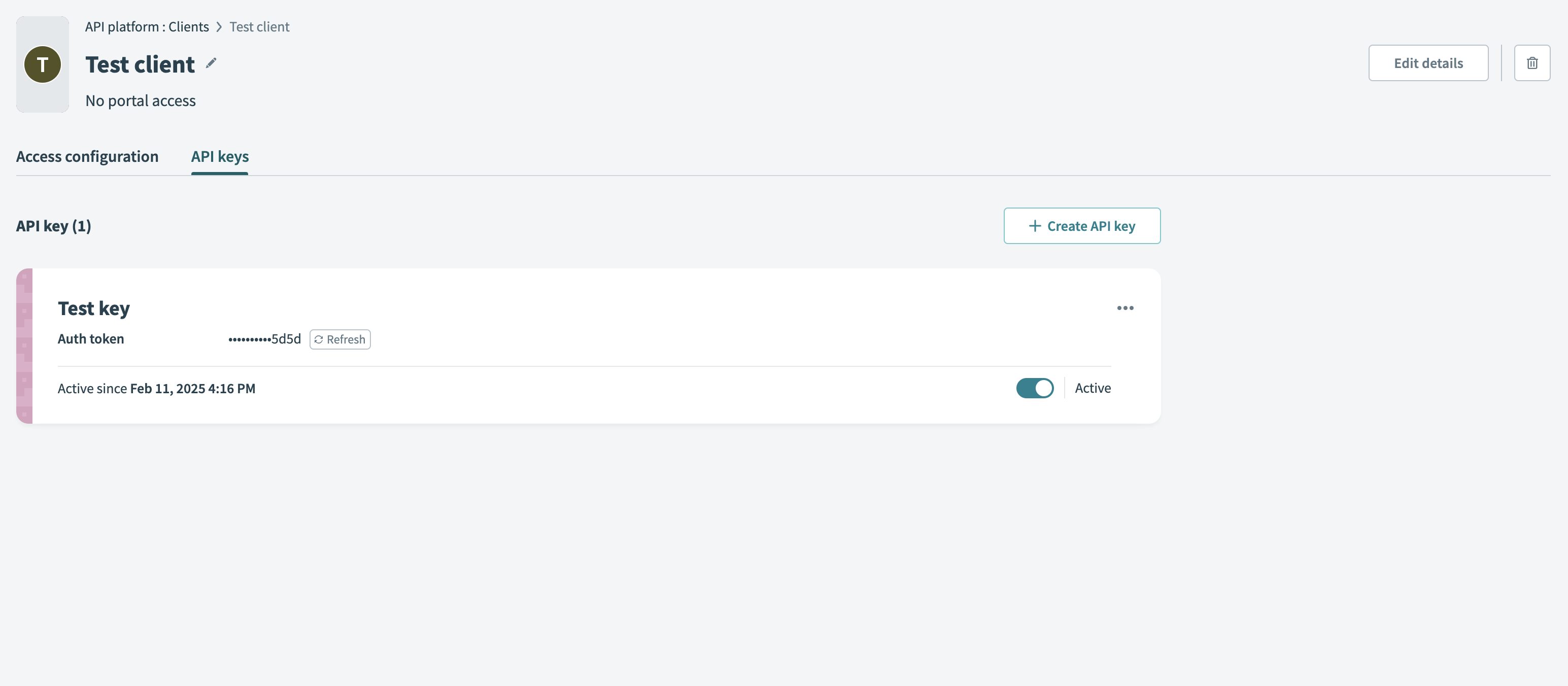Open the three-dot options dropdown for Test key

tap(1125, 308)
